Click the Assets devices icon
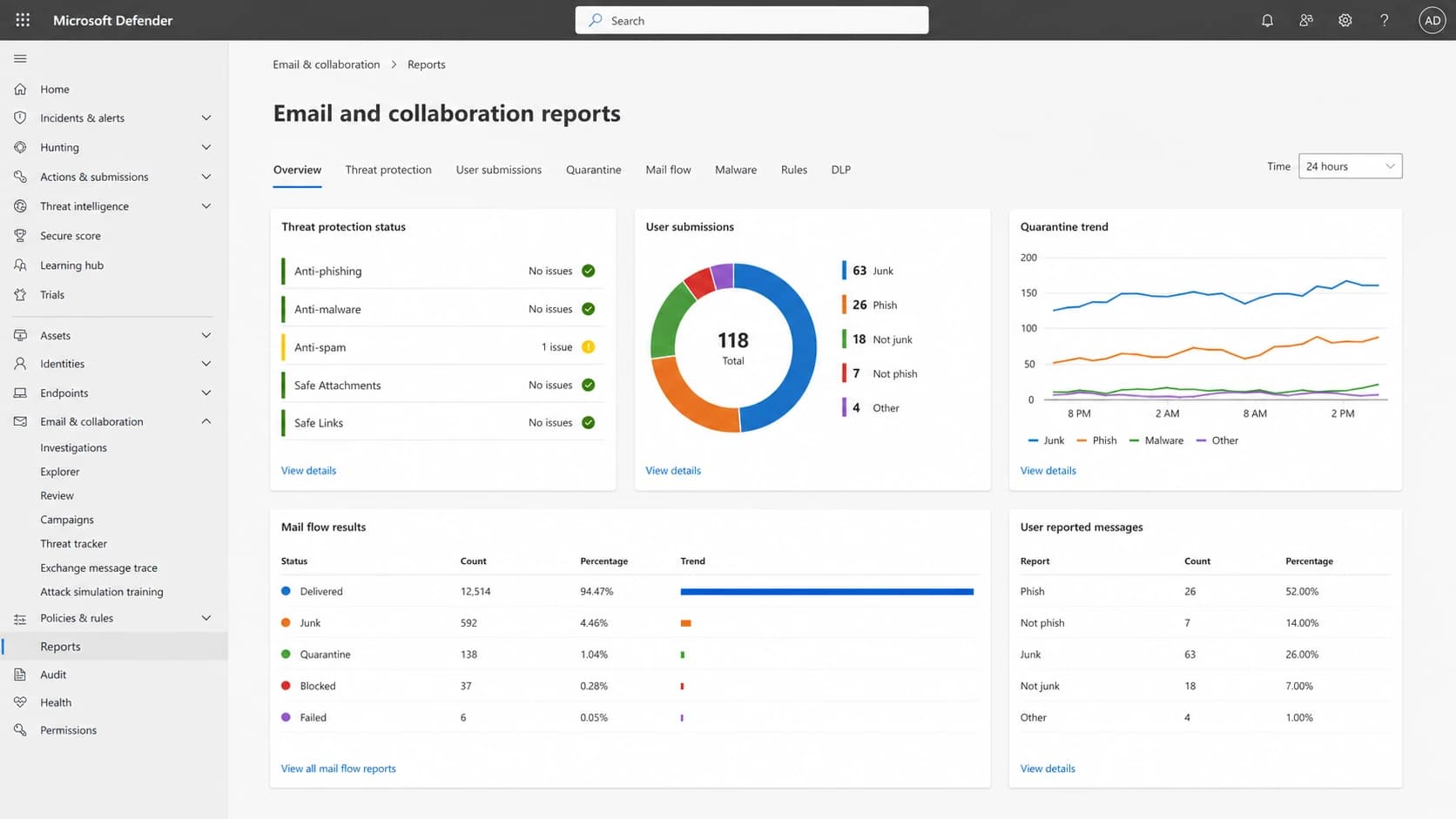 click(x=20, y=335)
